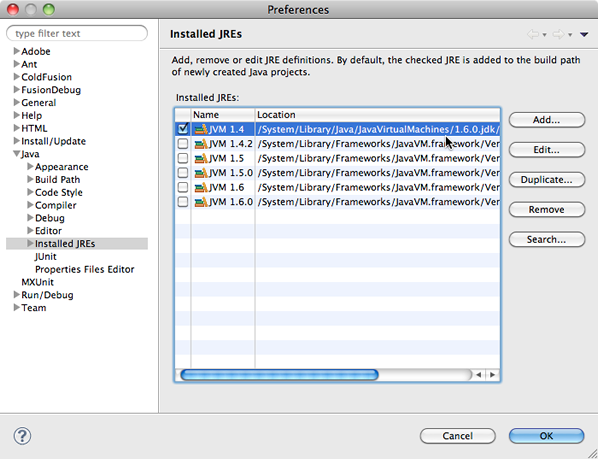598x459 pixels.
Task: Click the type filter text field
Action: coord(77,34)
